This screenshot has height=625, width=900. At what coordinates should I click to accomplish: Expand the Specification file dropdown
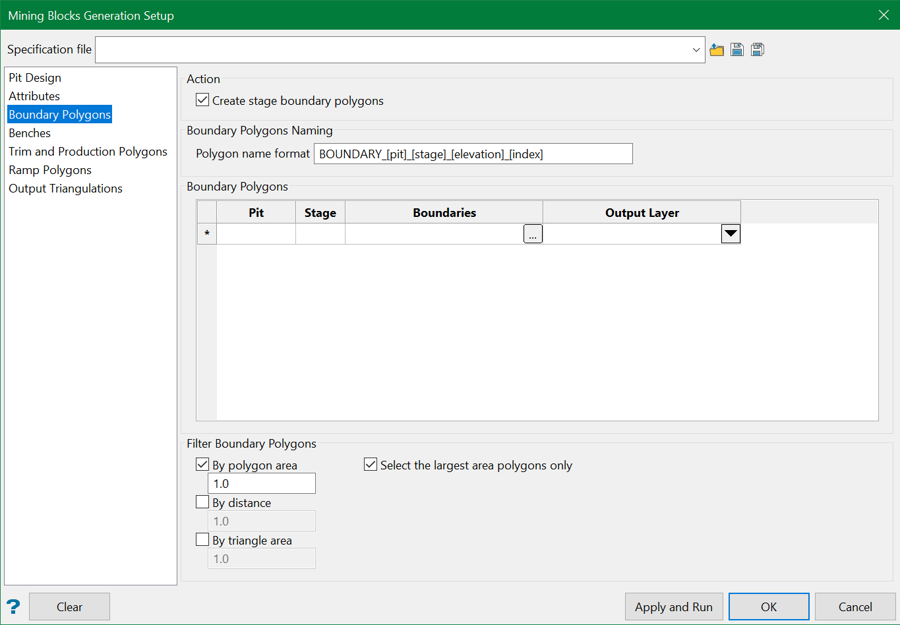[696, 50]
